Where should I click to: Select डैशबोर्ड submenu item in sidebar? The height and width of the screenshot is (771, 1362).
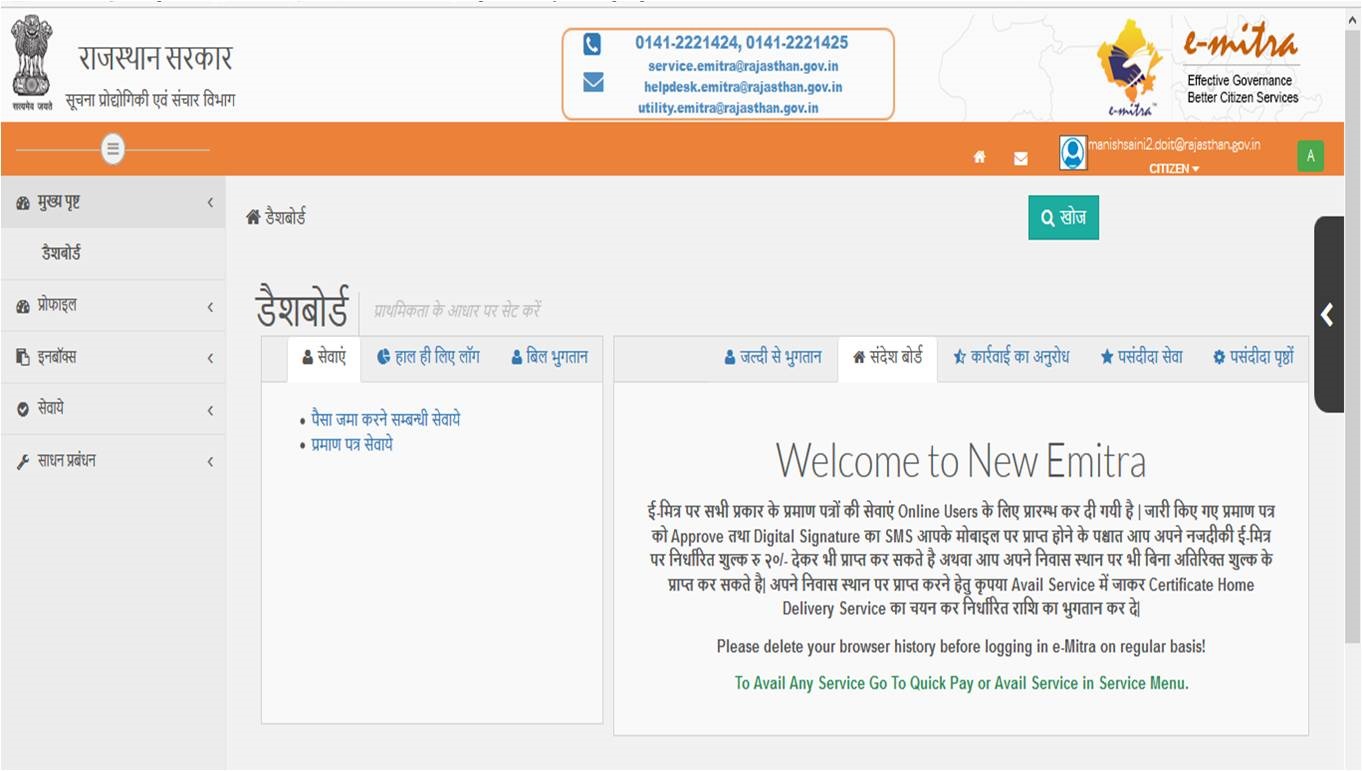click(61, 254)
